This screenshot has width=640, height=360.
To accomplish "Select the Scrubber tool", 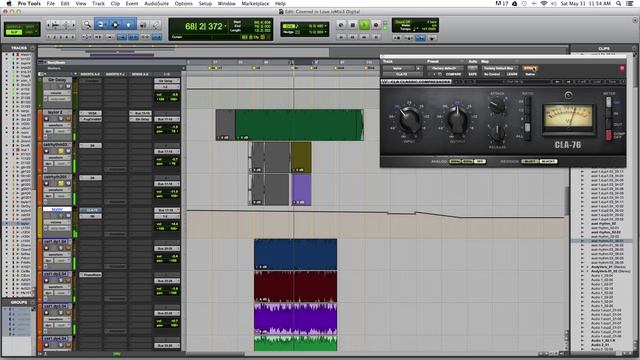I will [143, 25].
